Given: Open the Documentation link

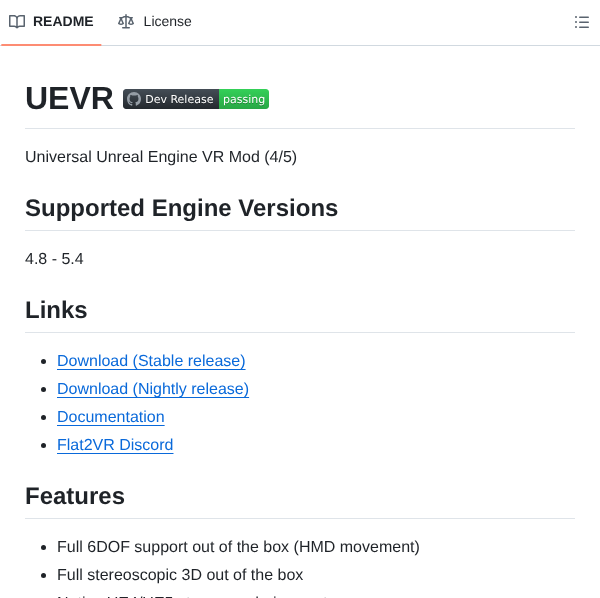Looking at the screenshot, I should tap(111, 417).
